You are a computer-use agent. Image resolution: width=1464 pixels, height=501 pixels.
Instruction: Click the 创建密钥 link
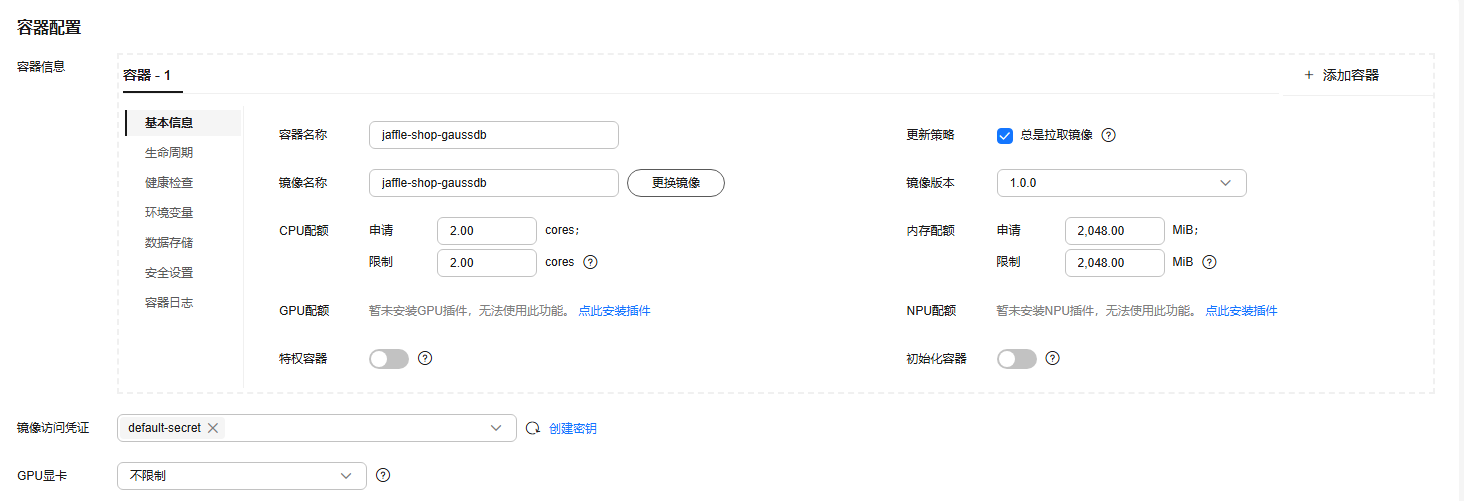pyautogui.click(x=573, y=428)
